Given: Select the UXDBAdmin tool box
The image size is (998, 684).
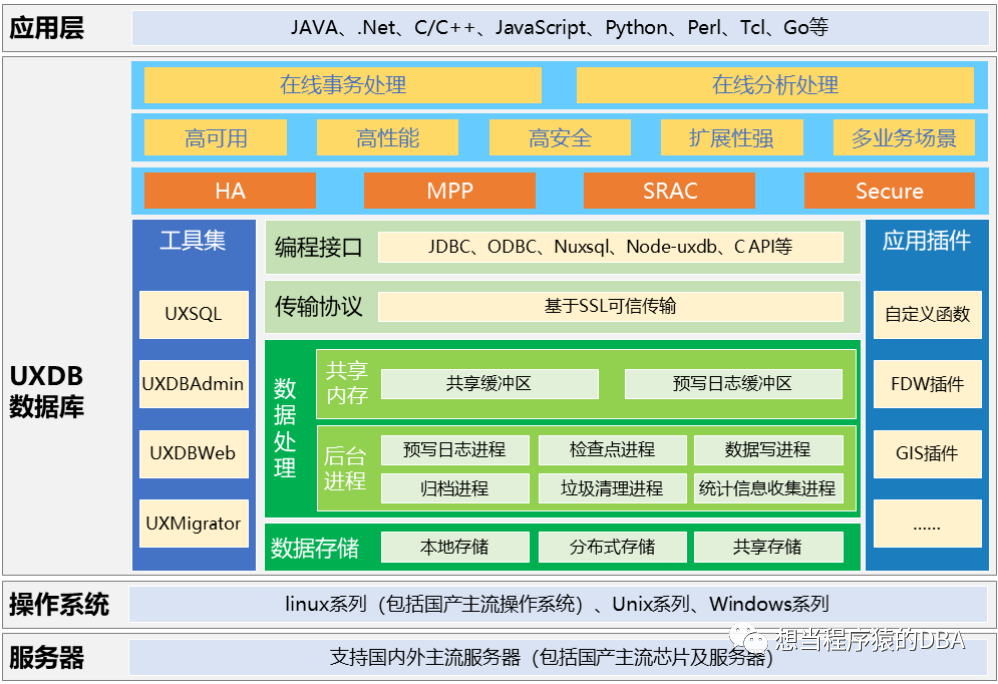Looking at the screenshot, I should coord(193,384).
